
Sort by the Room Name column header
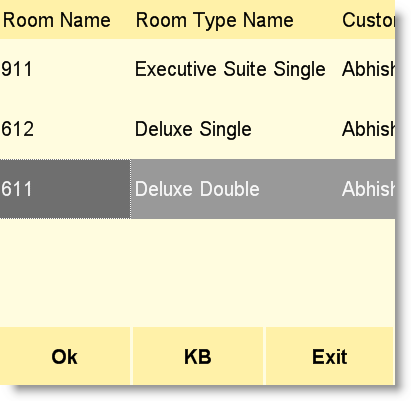(x=65, y=20)
